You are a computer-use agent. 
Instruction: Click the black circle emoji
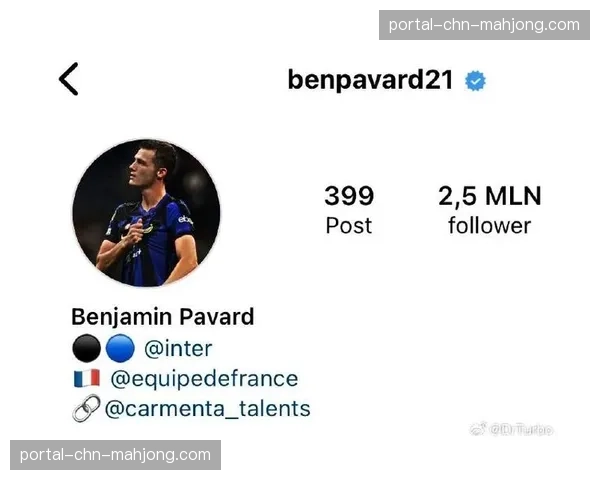tap(86, 348)
